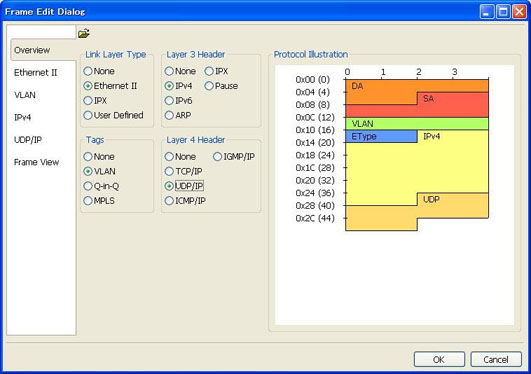Click the name input field above Overview

click(41, 32)
